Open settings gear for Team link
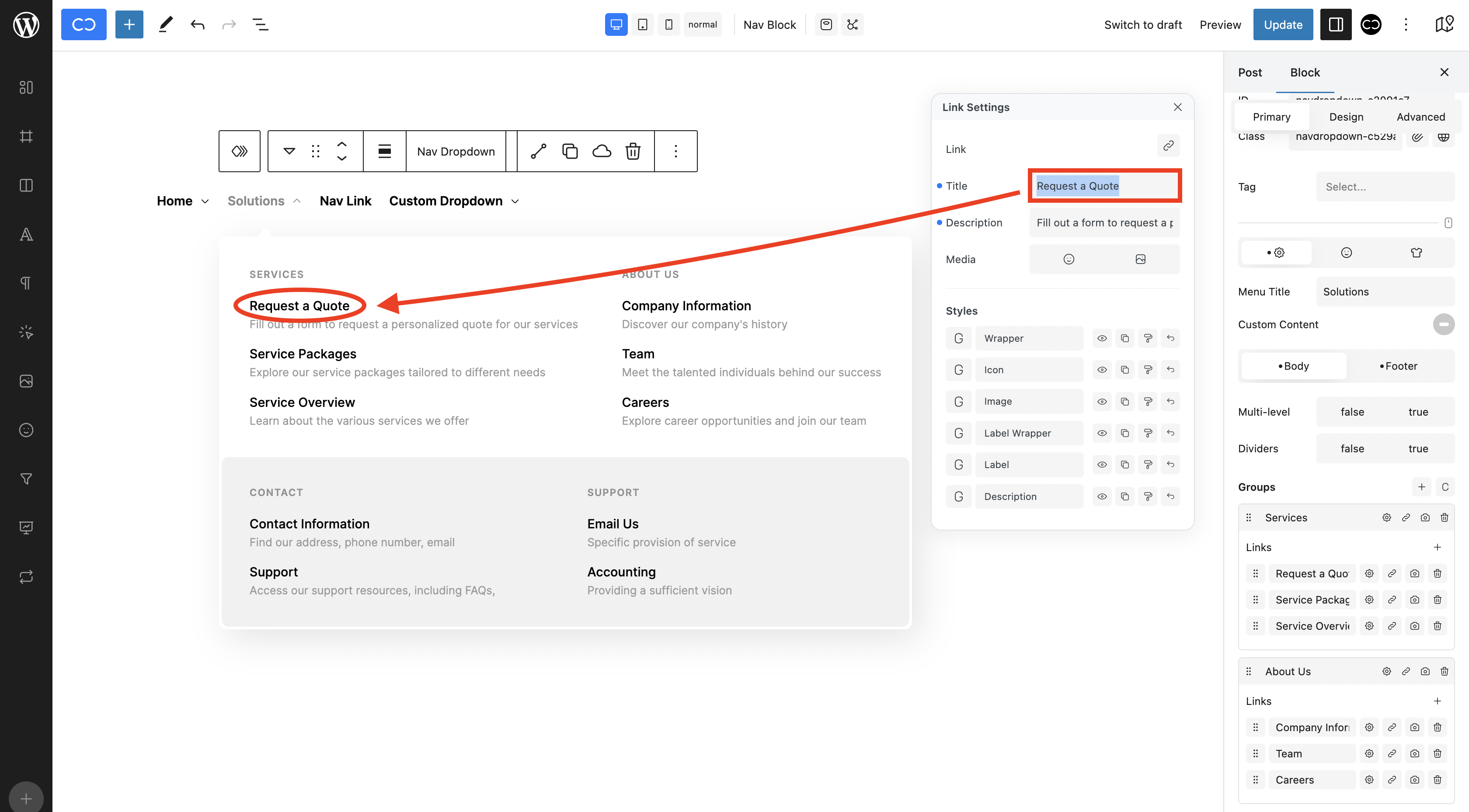The height and width of the screenshot is (812, 1469). point(1369,754)
